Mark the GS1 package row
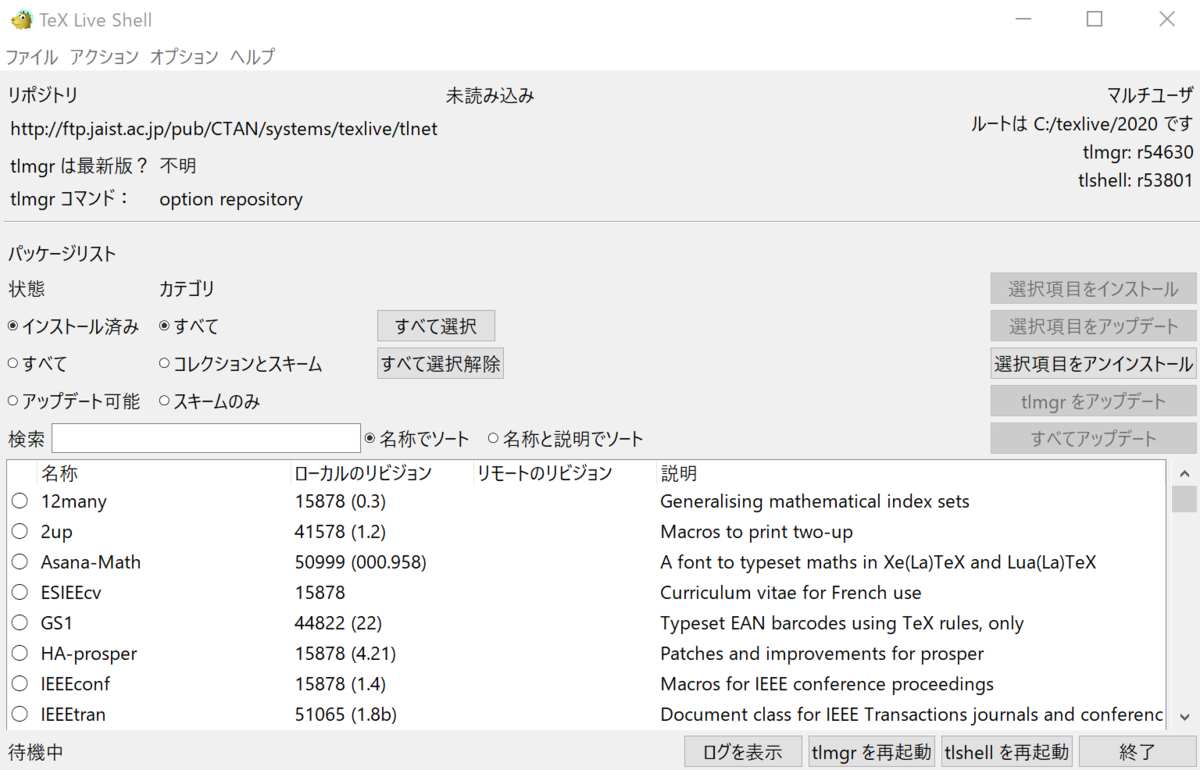This screenshot has height=770, width=1200. click(x=20, y=623)
